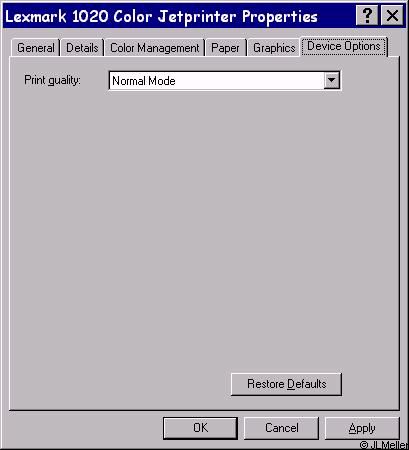Screen dimensions: 409x450
Task: Click the JLMeller copyright watermark
Action: (x=384, y=445)
